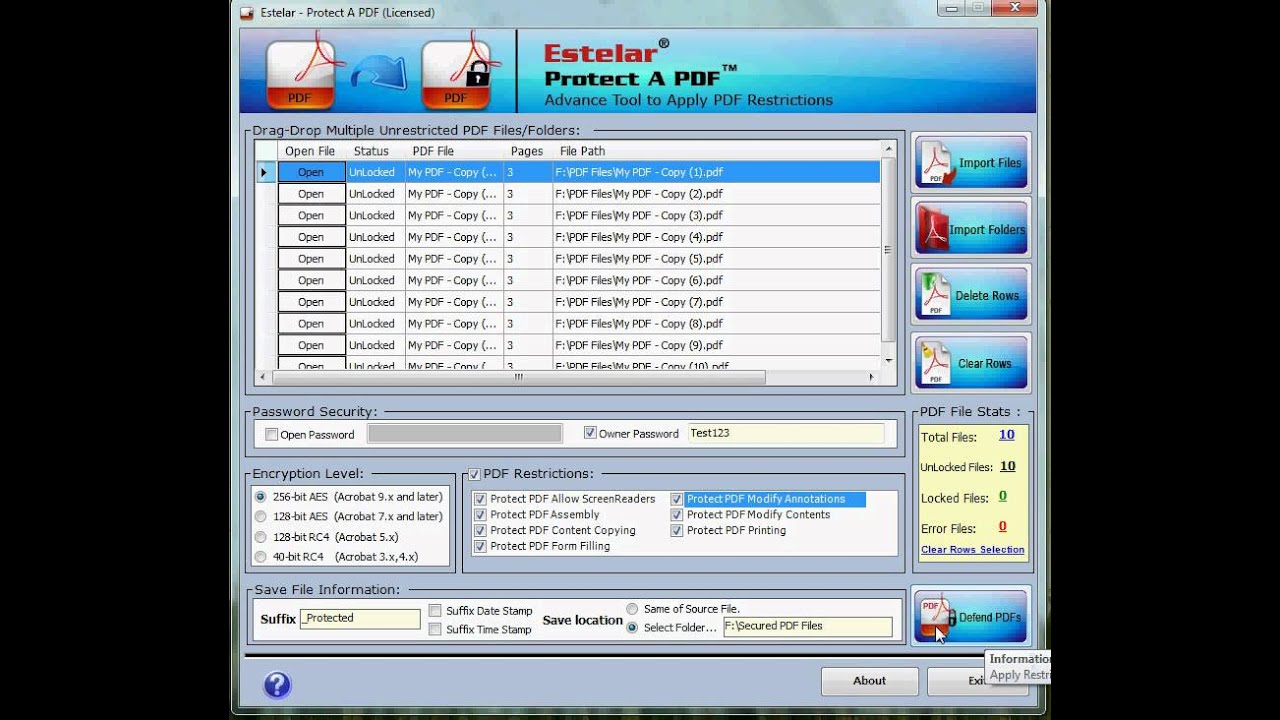Image resolution: width=1280 pixels, height=720 pixels.
Task: Click the Clear Rows button
Action: pyautogui.click(x=971, y=363)
